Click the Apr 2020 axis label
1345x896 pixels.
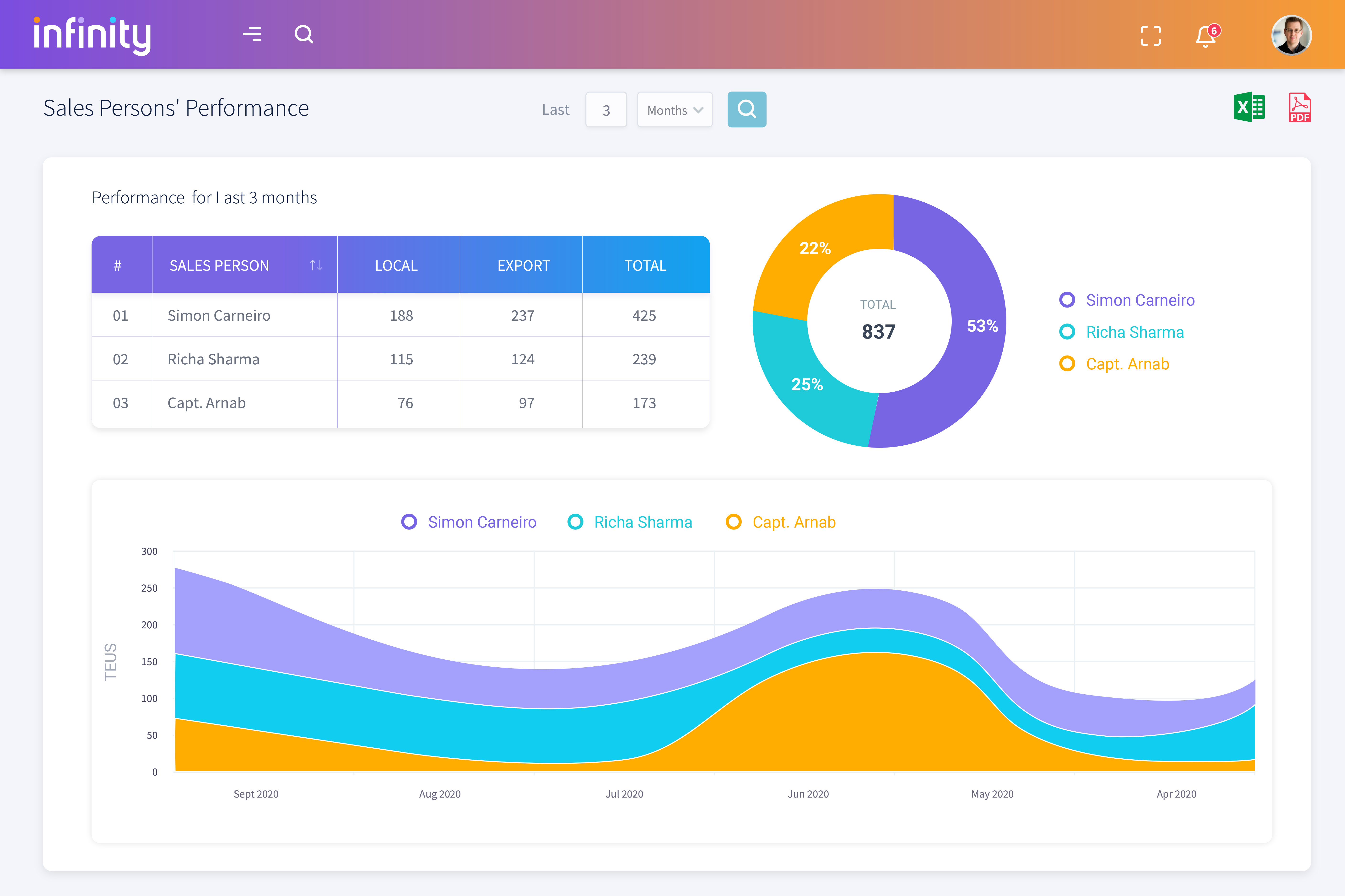point(1177,794)
